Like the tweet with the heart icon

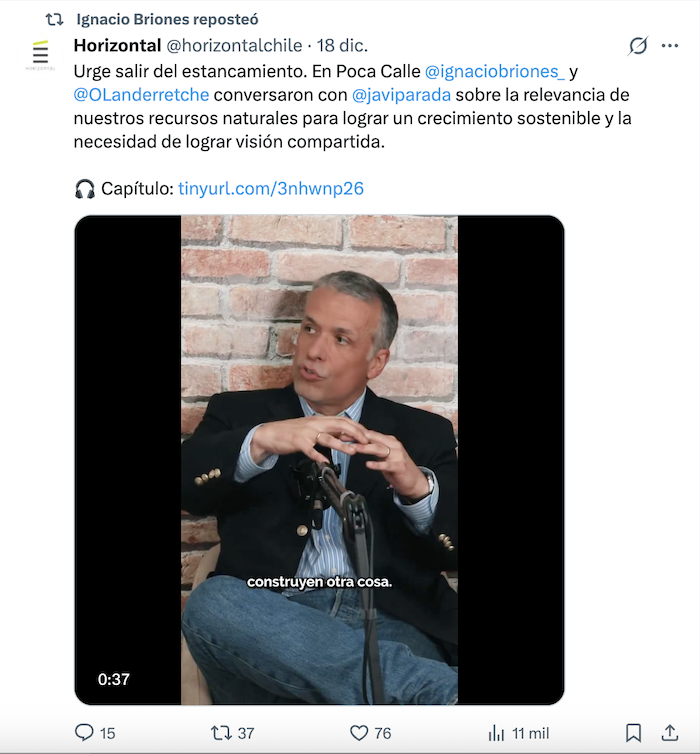pyautogui.click(x=359, y=733)
